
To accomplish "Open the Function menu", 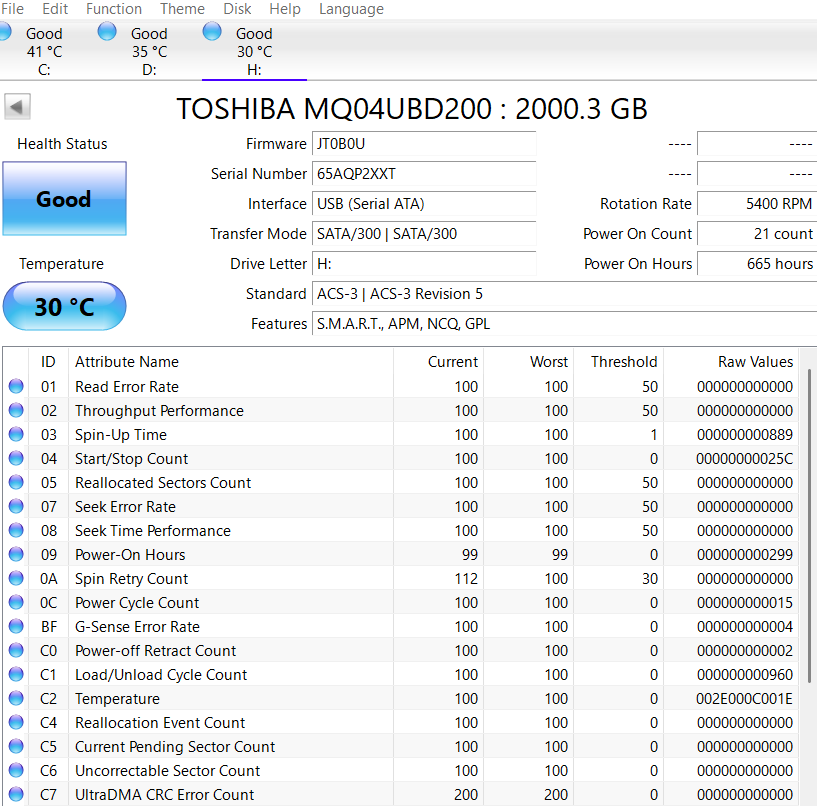I will coord(114,9).
